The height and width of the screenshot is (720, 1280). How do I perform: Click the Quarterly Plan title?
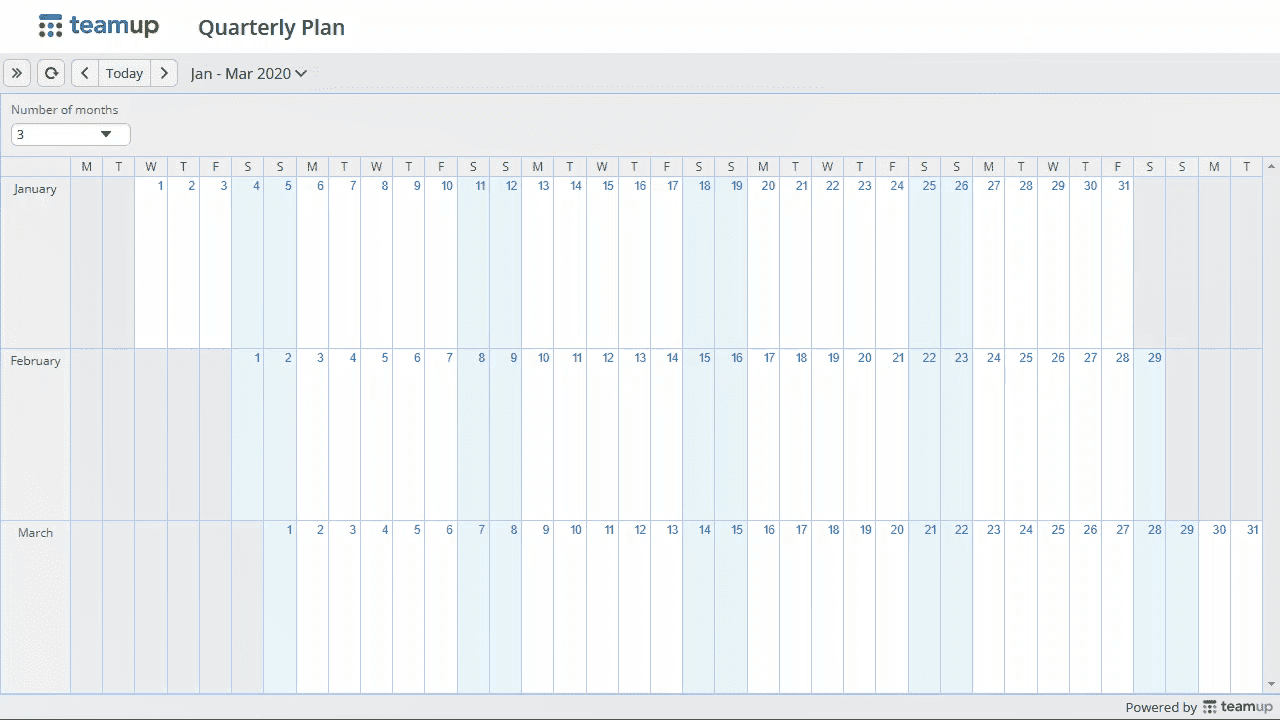point(271,28)
